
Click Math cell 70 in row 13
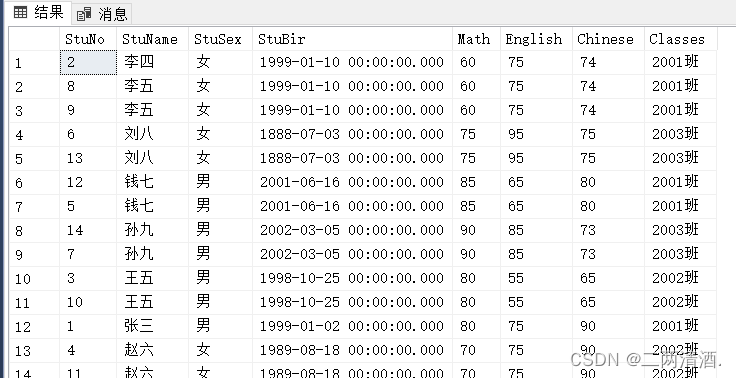476,350
